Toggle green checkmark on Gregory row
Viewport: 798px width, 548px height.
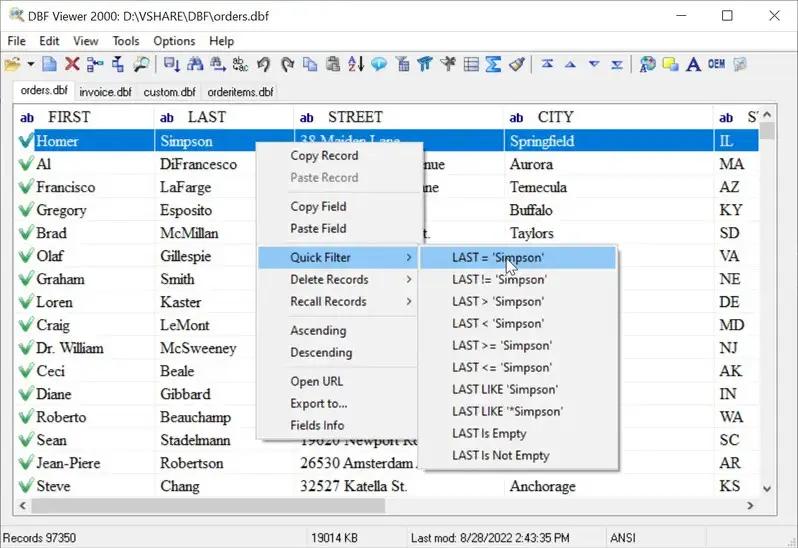26,210
